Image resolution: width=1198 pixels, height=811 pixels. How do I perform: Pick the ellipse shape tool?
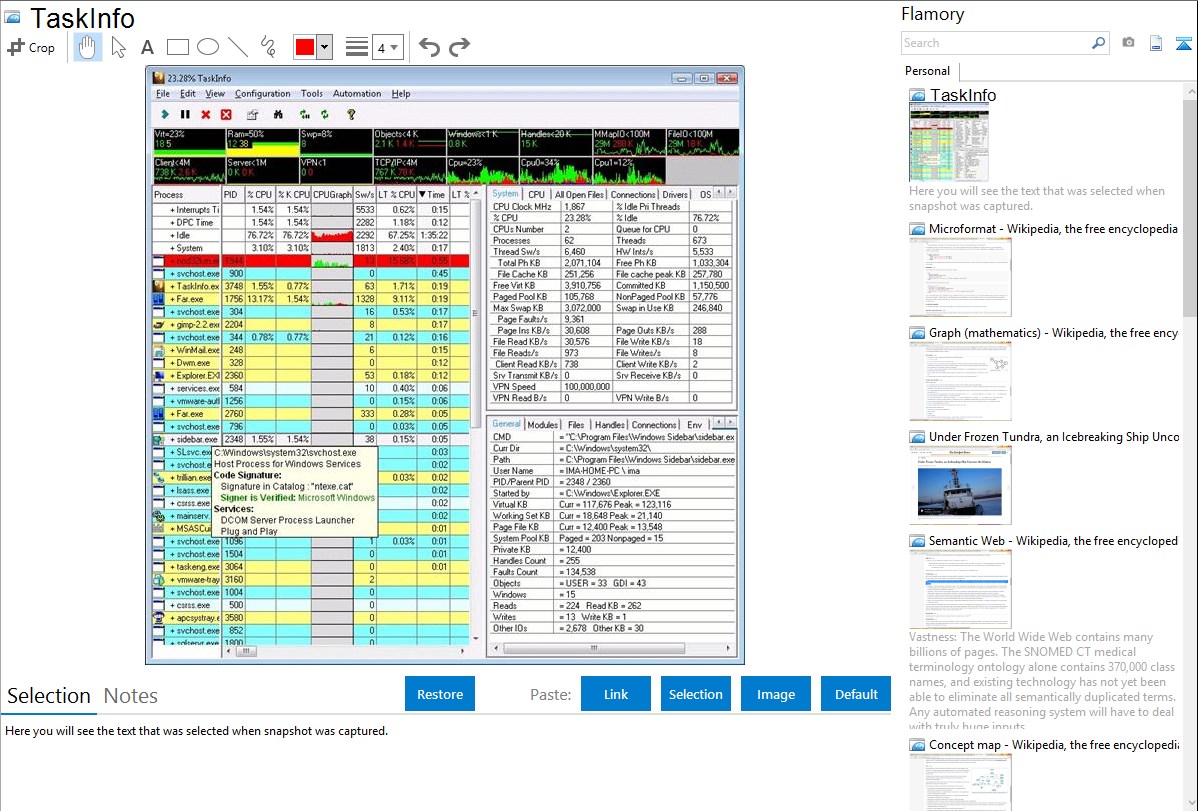coord(208,47)
